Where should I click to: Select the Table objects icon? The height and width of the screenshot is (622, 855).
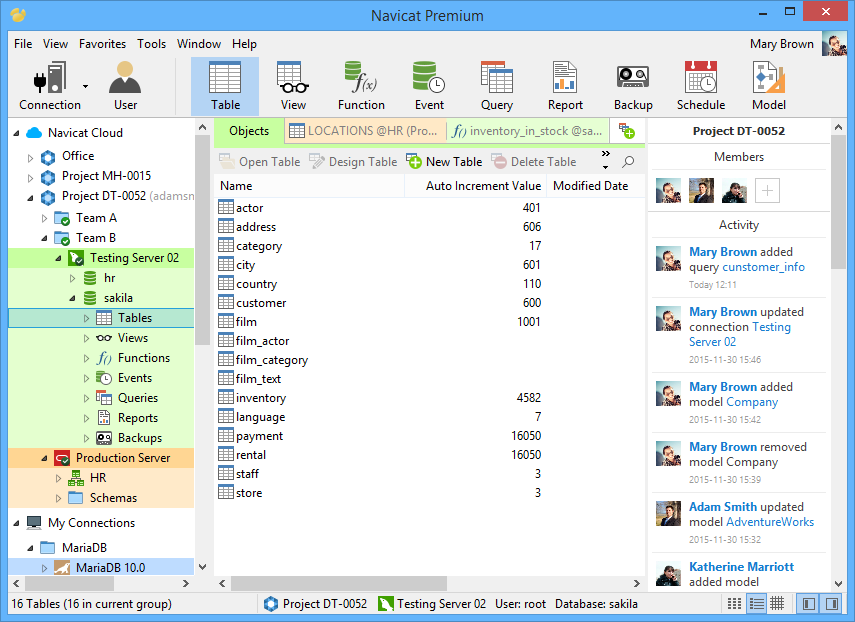(x=225, y=86)
